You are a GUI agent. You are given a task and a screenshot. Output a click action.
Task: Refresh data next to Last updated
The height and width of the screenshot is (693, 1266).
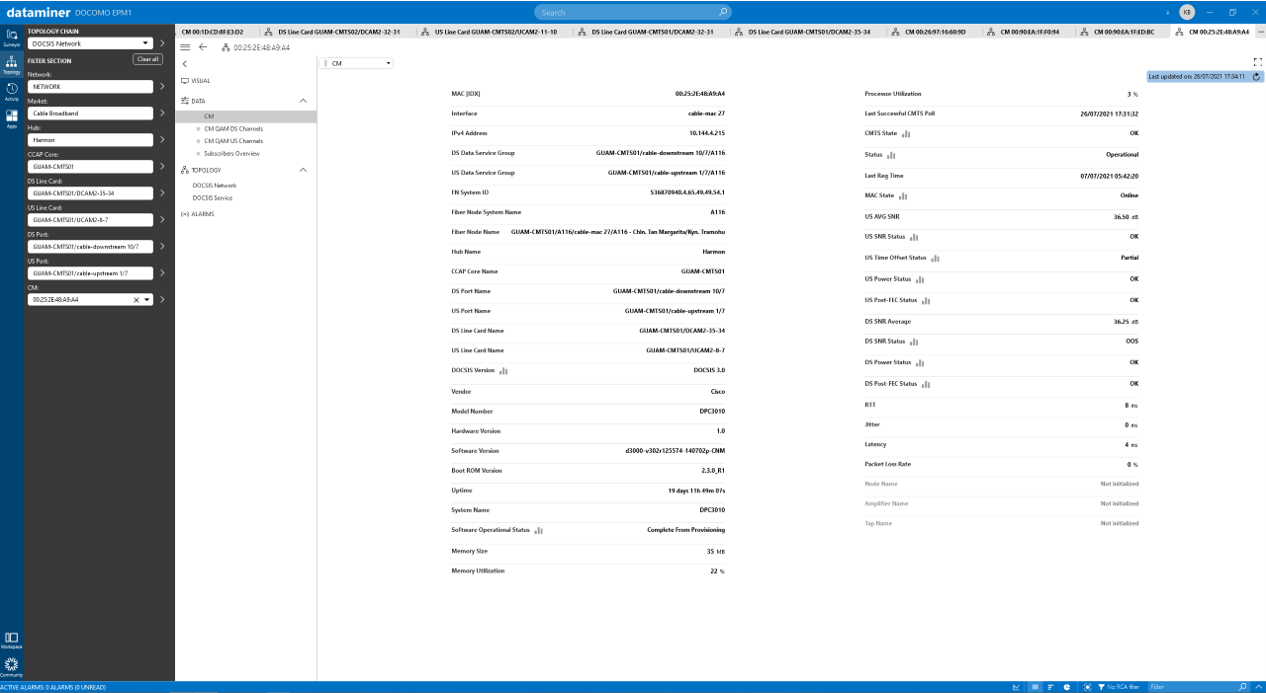point(1257,76)
